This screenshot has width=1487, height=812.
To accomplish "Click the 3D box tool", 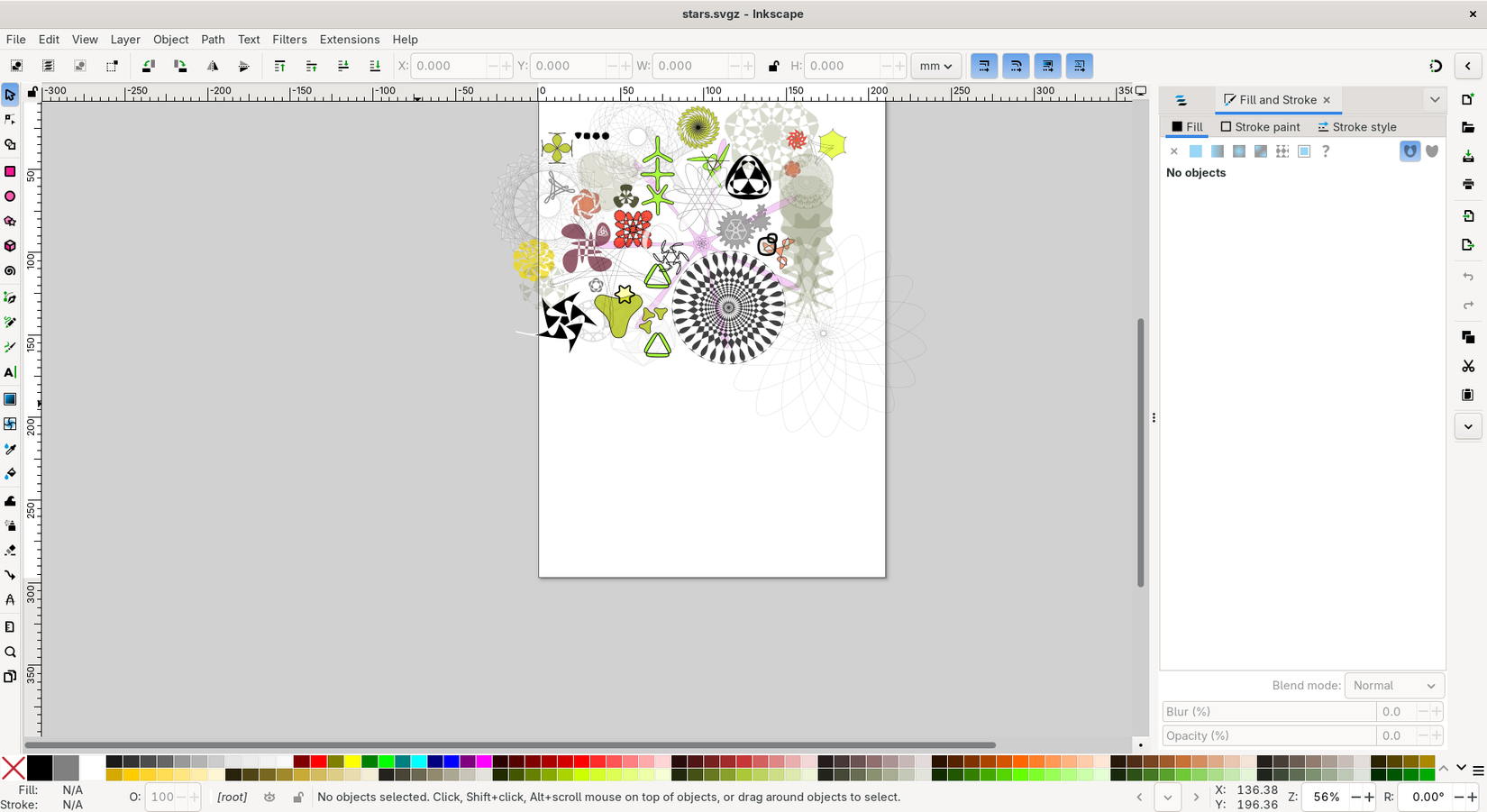I will pyautogui.click(x=11, y=245).
